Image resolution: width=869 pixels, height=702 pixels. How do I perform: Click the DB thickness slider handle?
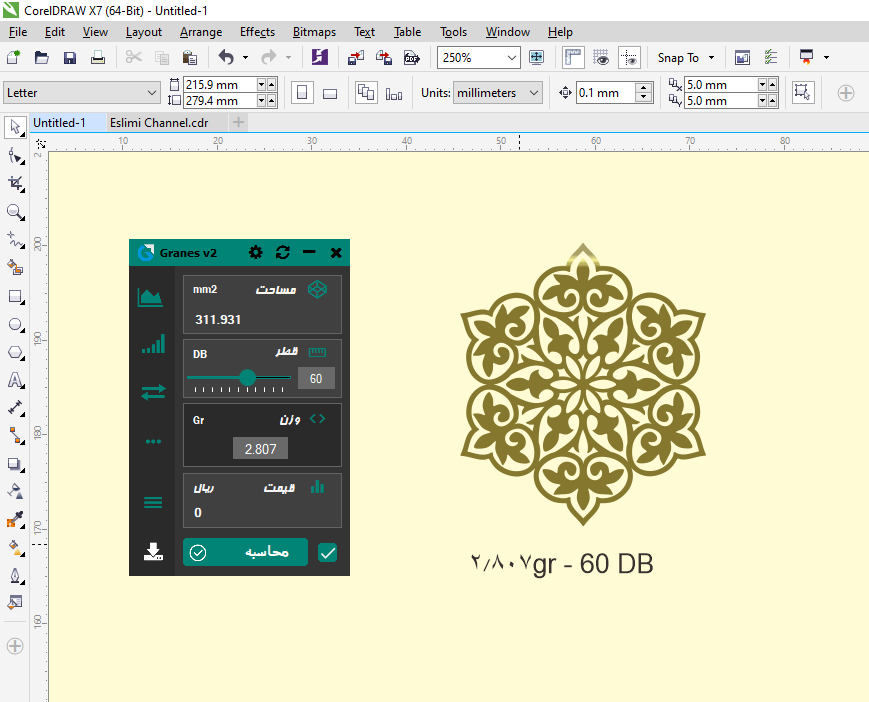click(x=247, y=377)
